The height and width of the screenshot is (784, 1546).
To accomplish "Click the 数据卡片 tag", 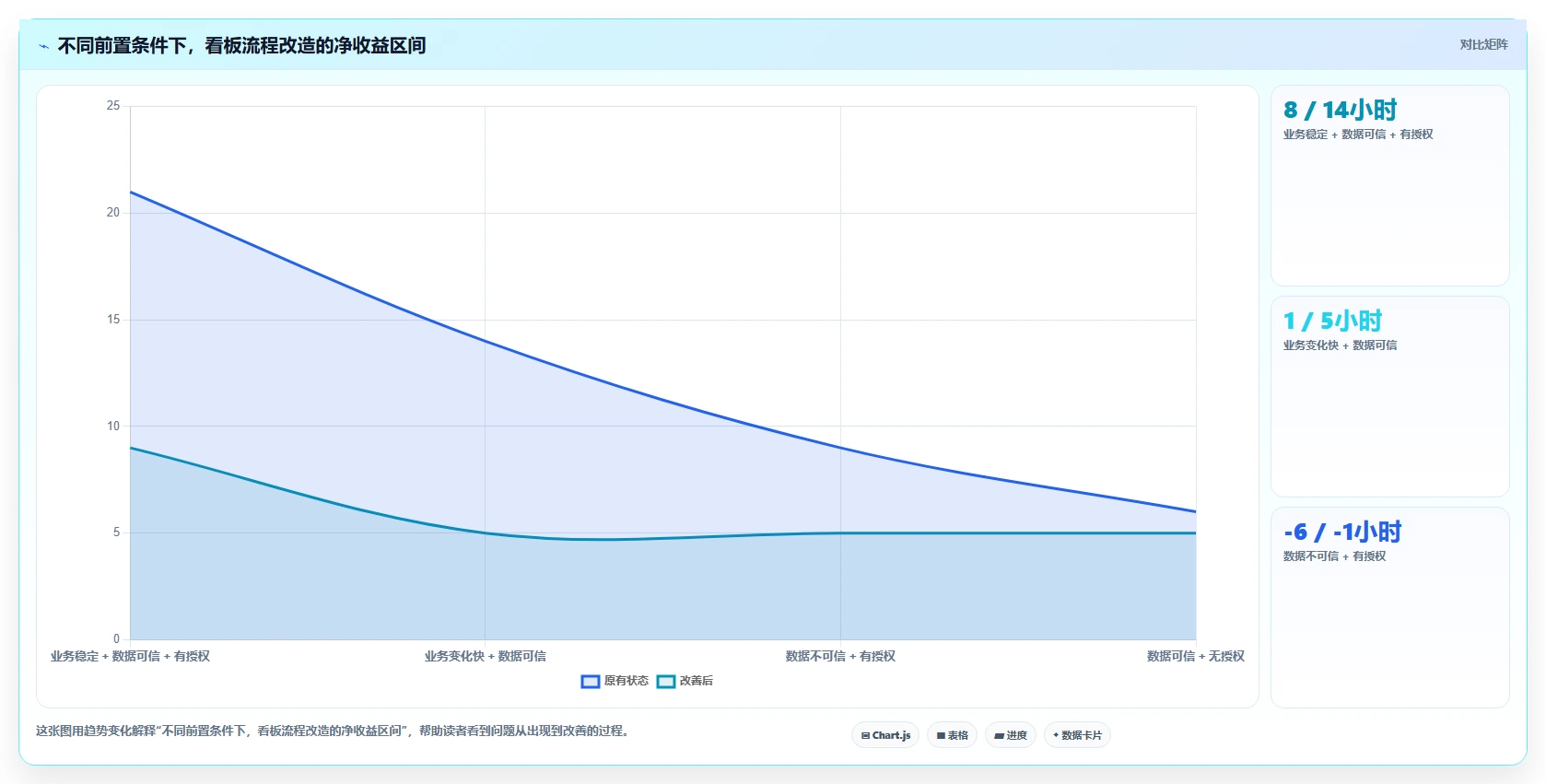I will point(1077,735).
